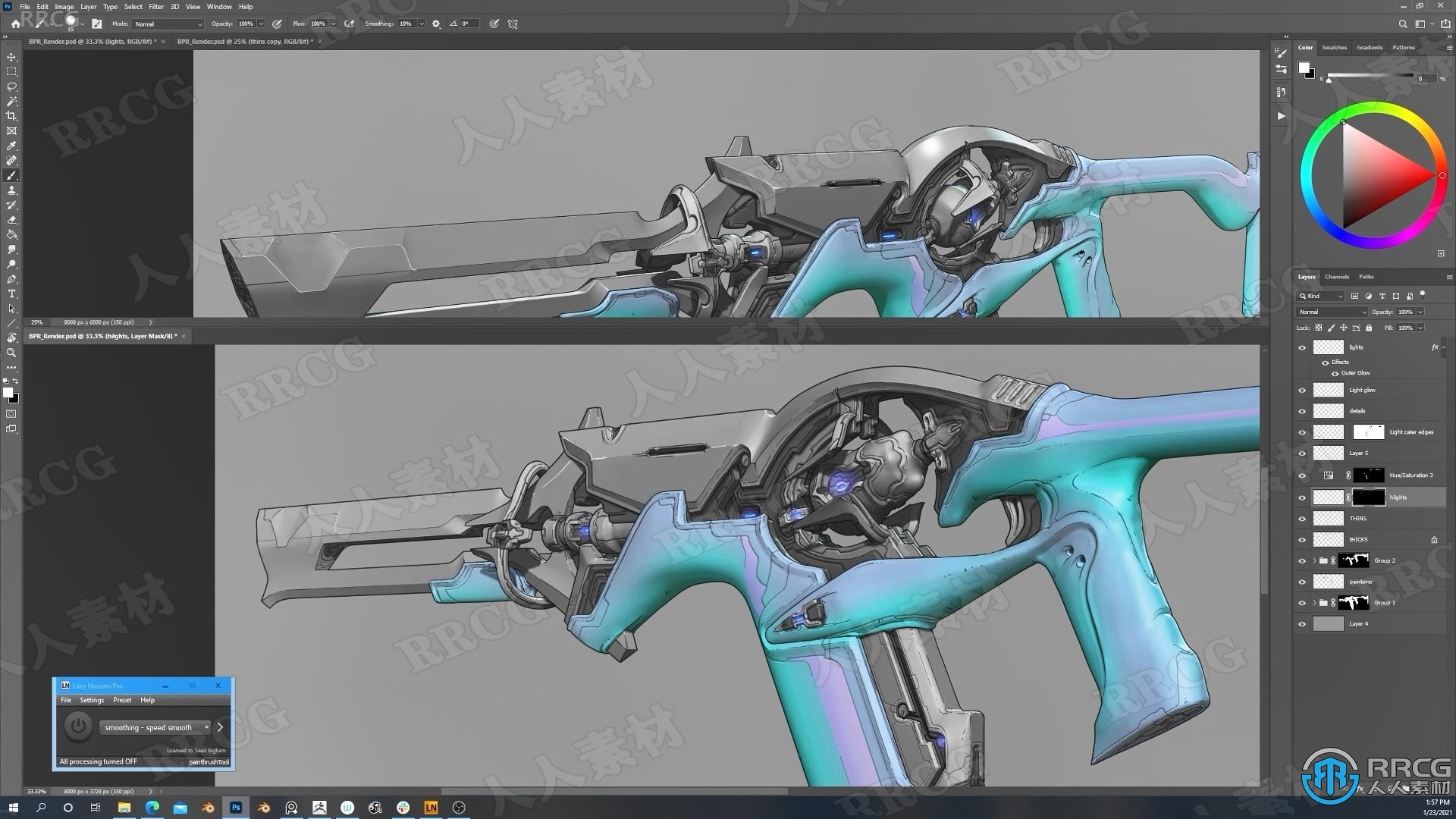Select the Line tool
1456x819 pixels.
pos(11,323)
